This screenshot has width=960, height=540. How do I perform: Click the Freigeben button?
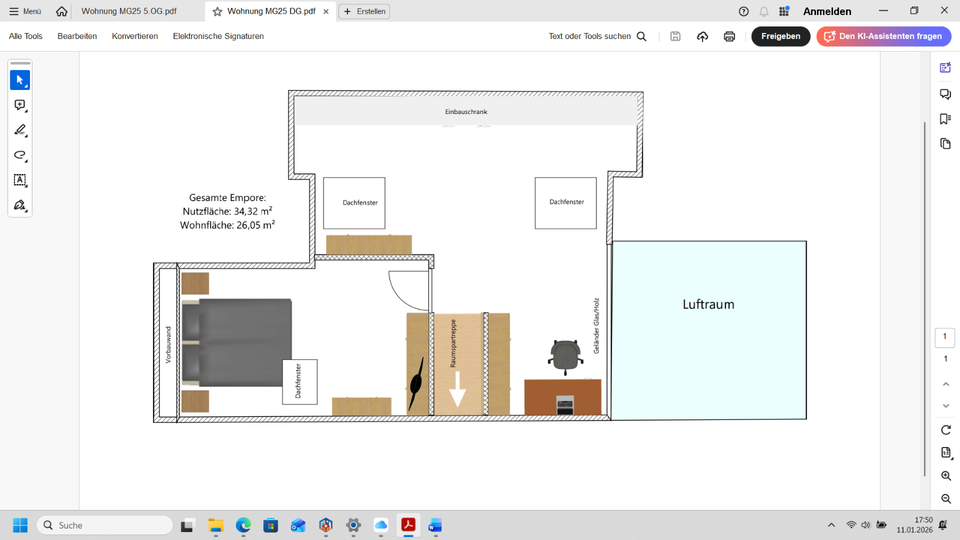click(780, 36)
